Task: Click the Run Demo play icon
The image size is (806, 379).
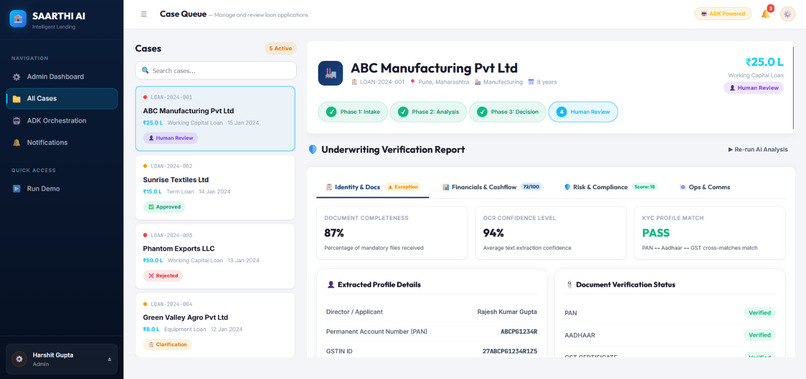Action: click(16, 189)
